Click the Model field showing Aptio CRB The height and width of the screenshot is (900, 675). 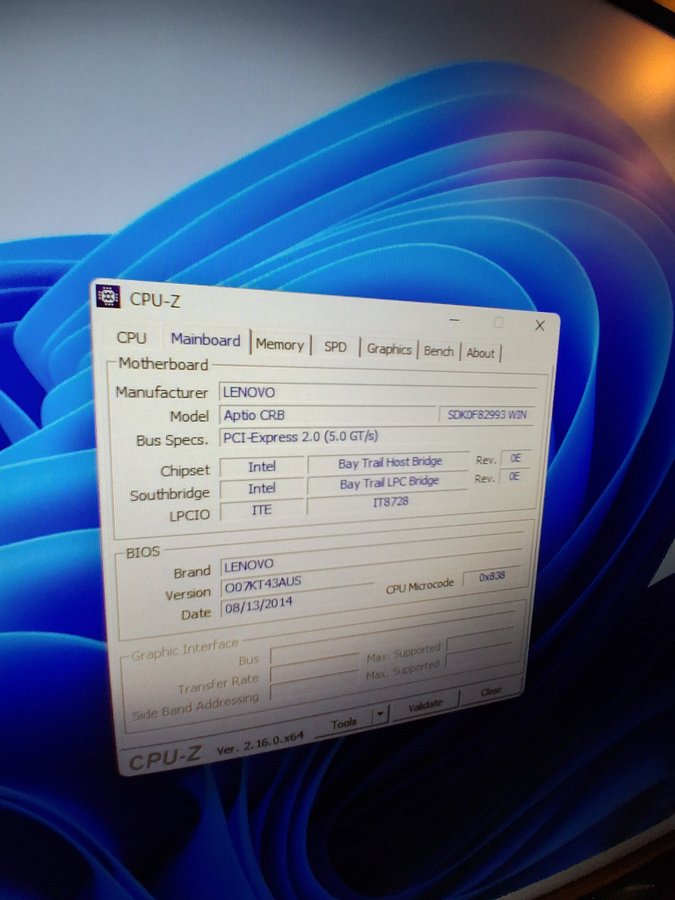click(x=325, y=415)
